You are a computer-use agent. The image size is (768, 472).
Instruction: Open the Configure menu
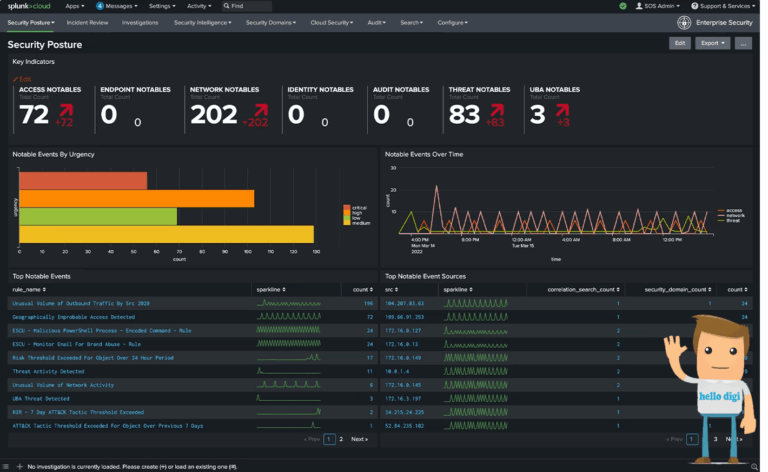pyautogui.click(x=453, y=23)
